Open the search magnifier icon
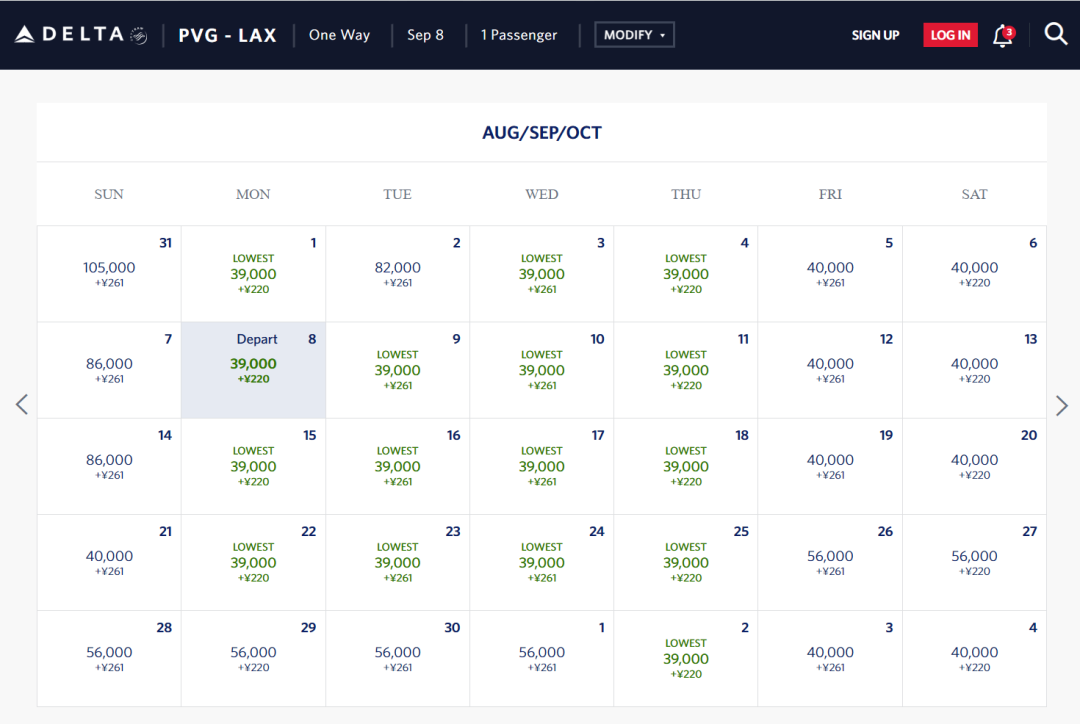Image resolution: width=1080 pixels, height=724 pixels. pyautogui.click(x=1056, y=34)
